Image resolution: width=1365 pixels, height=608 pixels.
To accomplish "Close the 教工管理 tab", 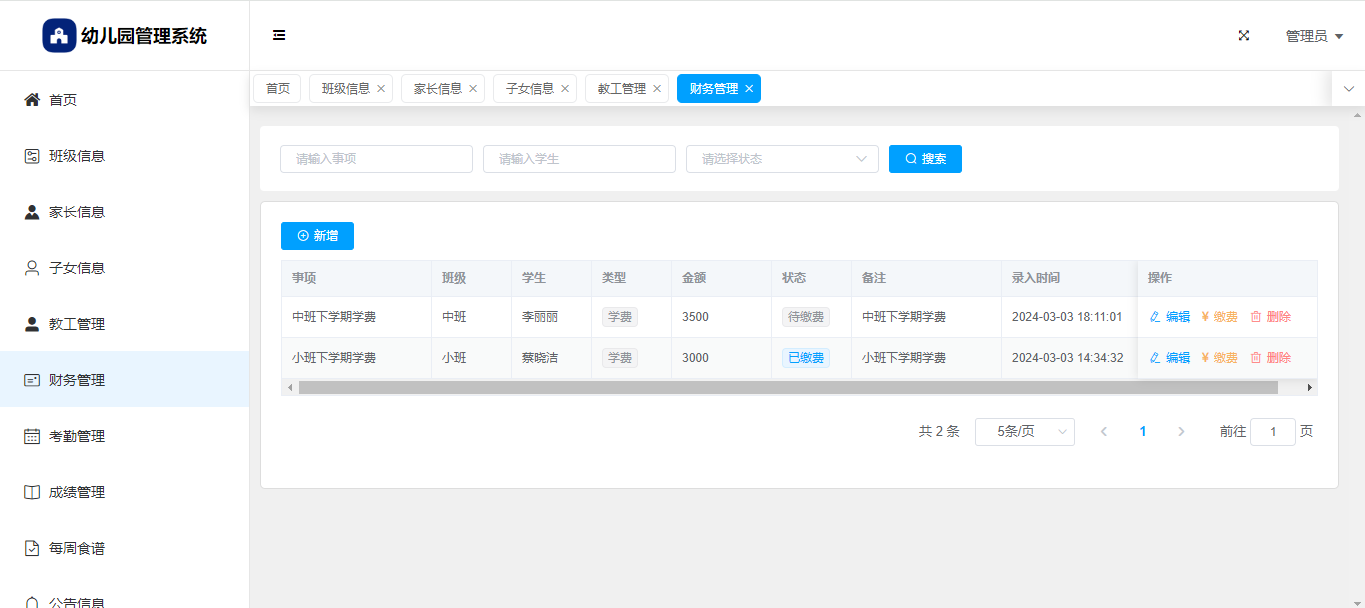I will 657,89.
